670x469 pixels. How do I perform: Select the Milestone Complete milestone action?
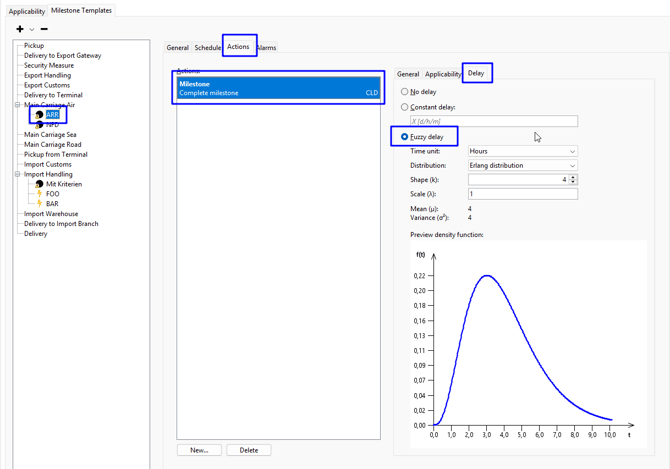click(279, 88)
